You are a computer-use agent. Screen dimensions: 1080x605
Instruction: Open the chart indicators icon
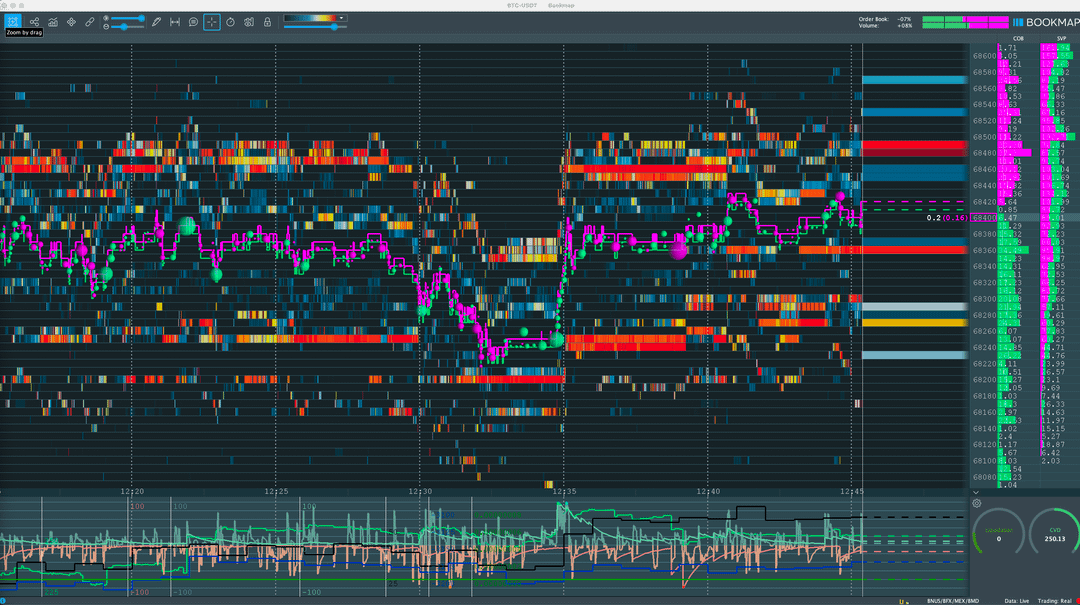pos(52,21)
